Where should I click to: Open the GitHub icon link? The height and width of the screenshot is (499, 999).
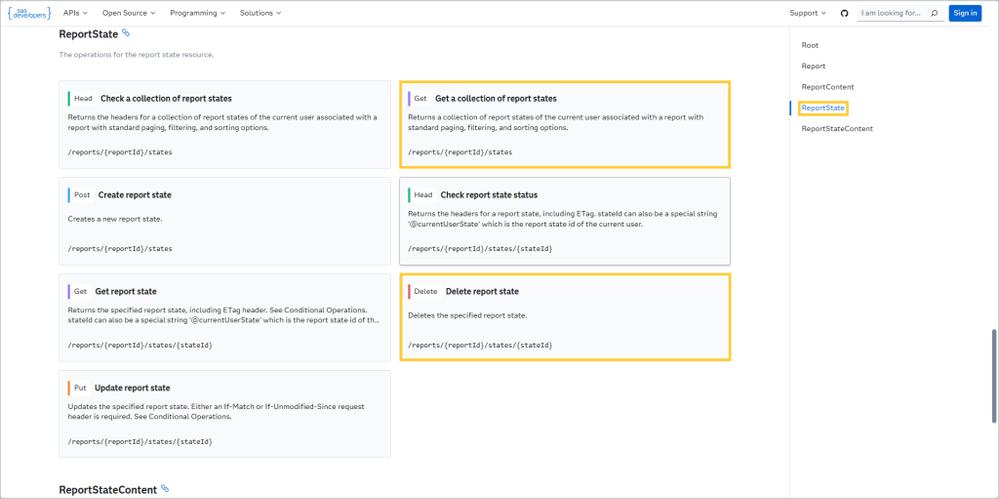(844, 13)
